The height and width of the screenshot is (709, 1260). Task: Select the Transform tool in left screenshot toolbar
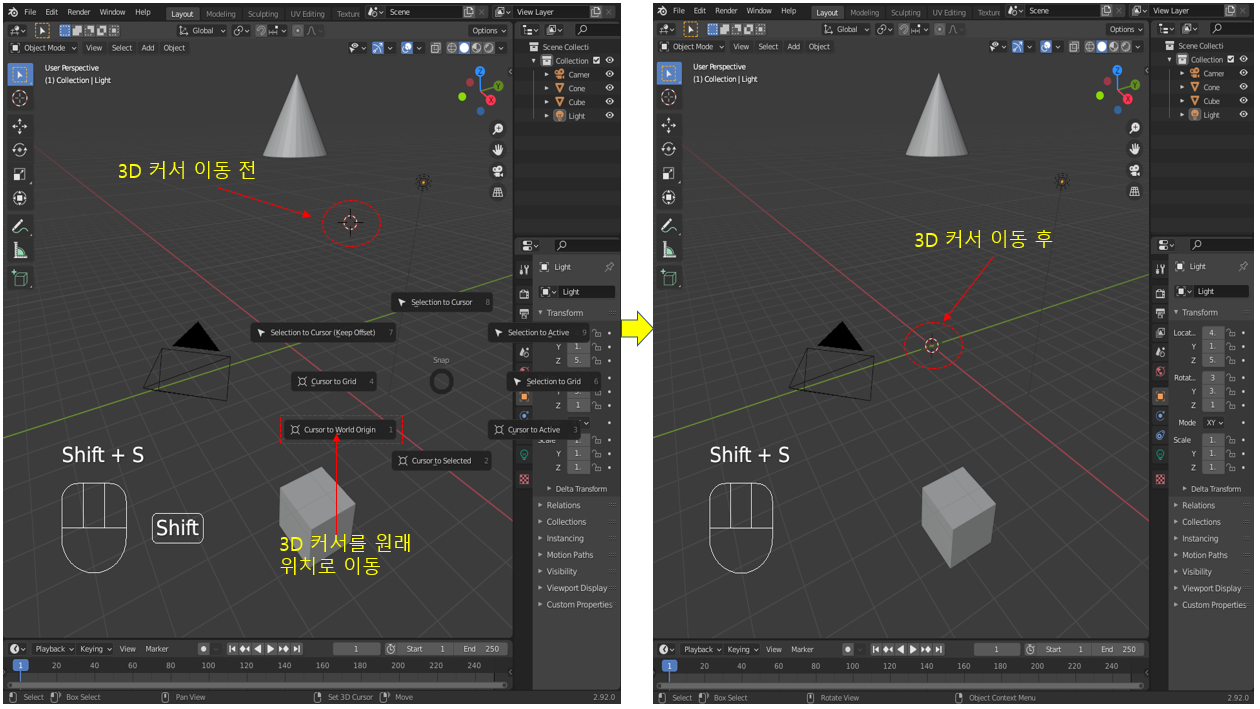coord(19,198)
